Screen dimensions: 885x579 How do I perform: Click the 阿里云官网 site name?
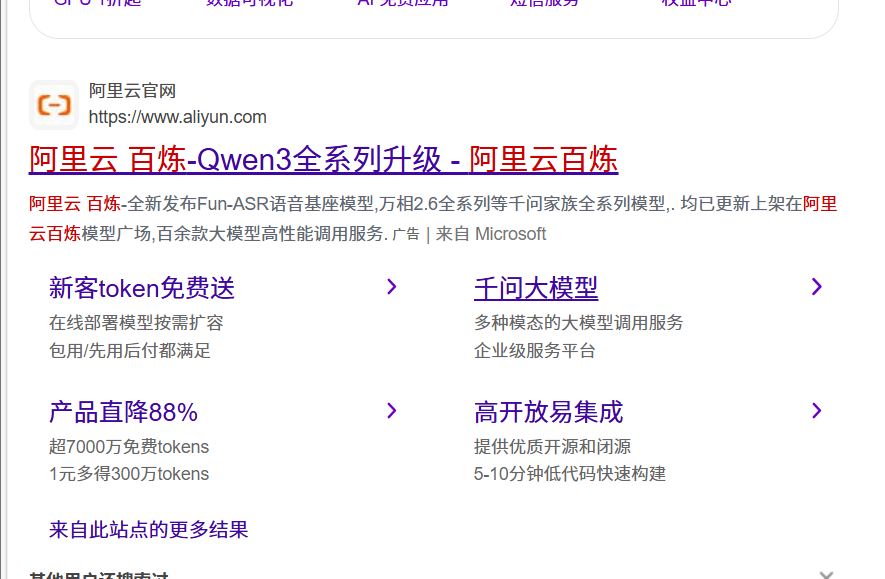(132, 91)
